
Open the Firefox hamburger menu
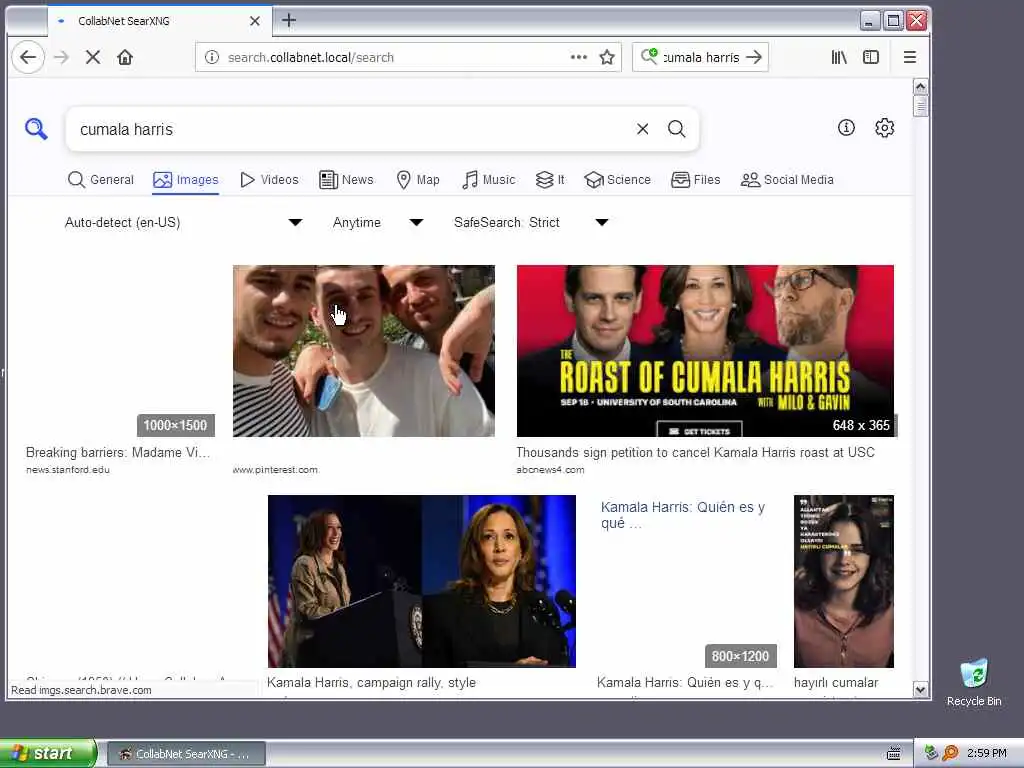[x=910, y=57]
